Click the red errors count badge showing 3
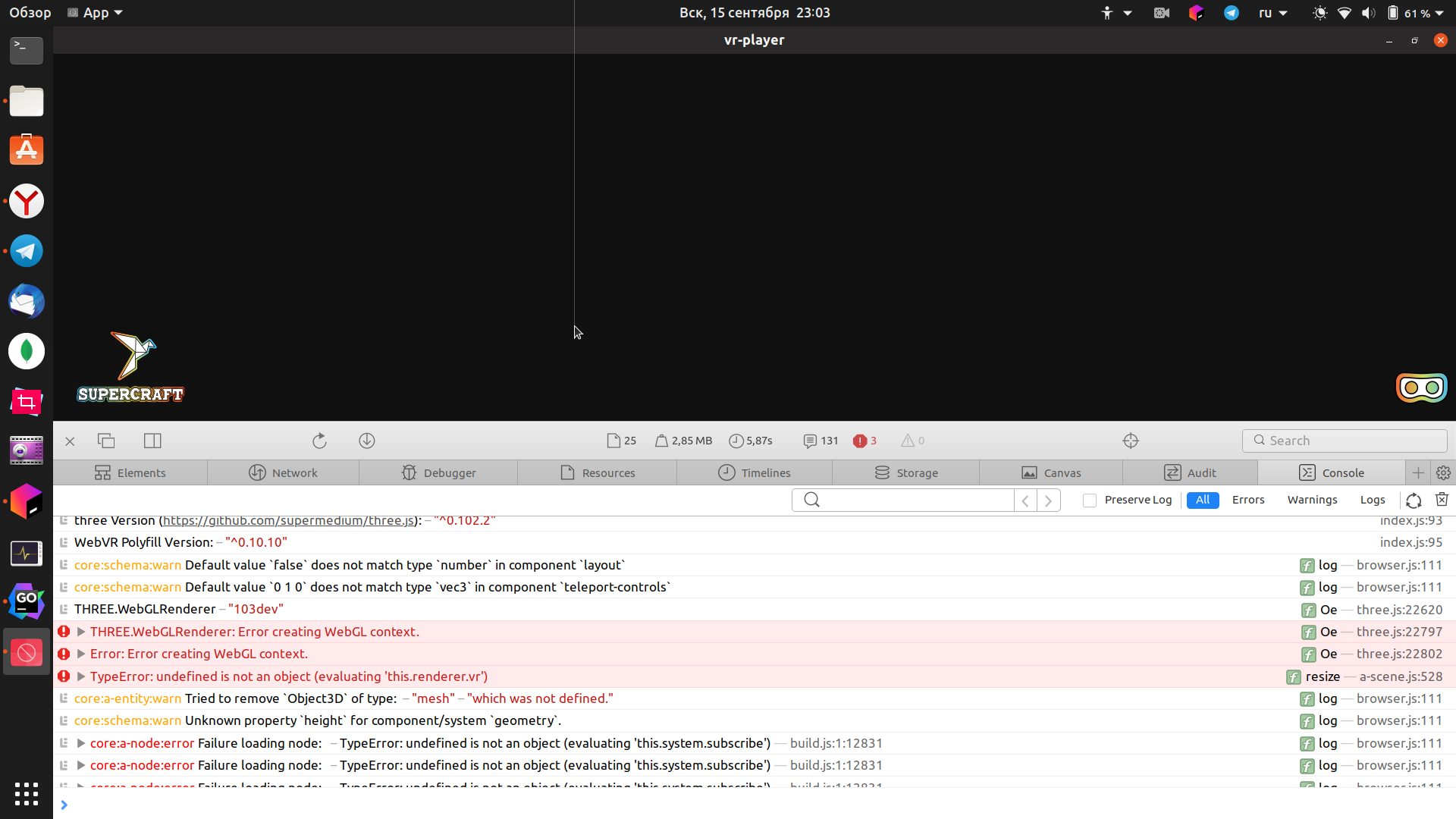 864,441
